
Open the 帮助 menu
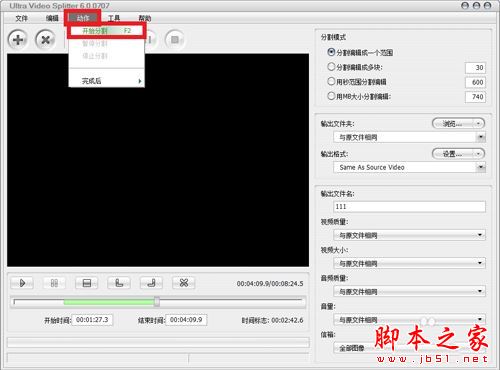coord(145,18)
